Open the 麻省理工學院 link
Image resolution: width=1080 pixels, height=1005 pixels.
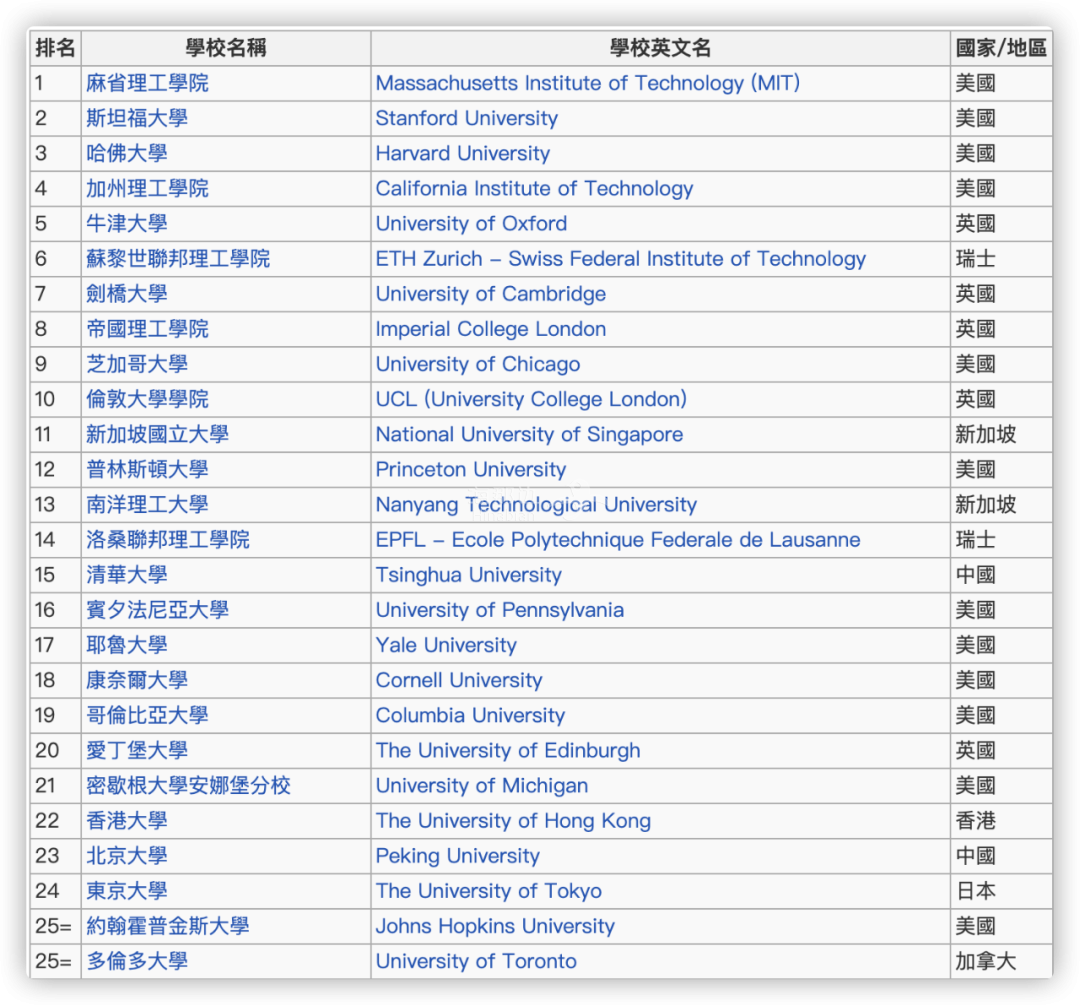click(147, 83)
